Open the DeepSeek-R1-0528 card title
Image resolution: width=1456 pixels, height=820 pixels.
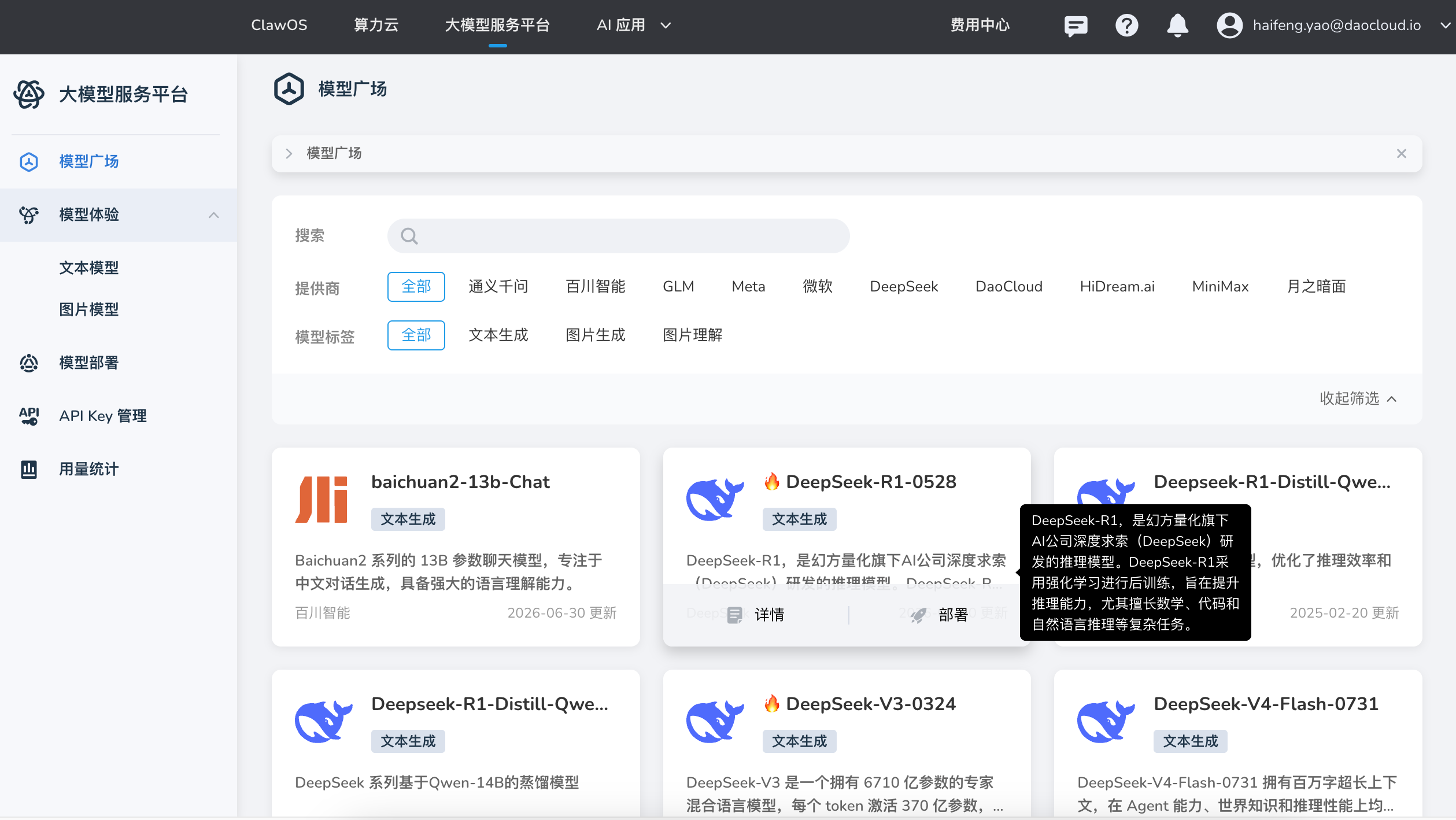point(871,482)
